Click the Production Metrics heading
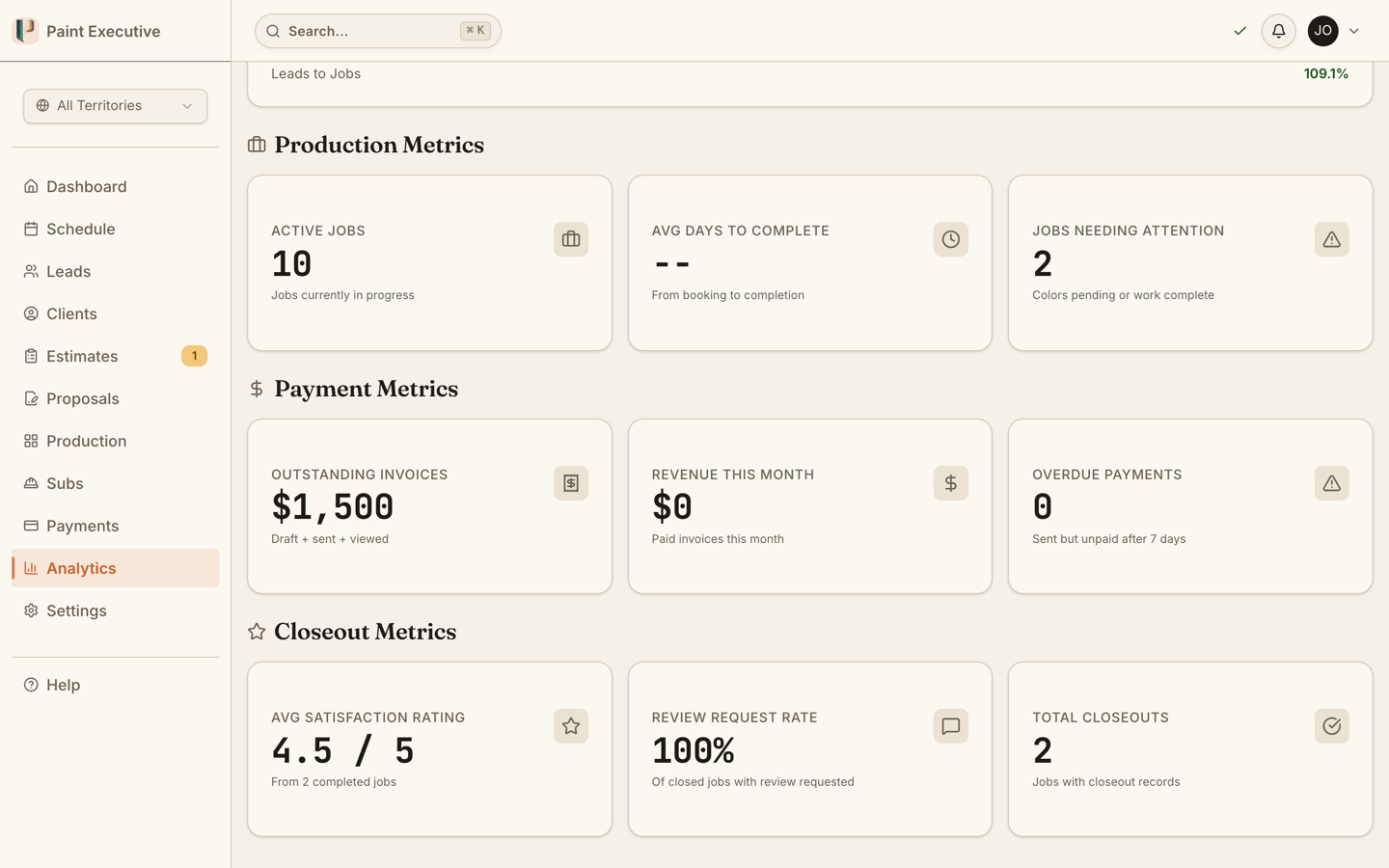Viewport: 1389px width, 868px height. [379, 145]
